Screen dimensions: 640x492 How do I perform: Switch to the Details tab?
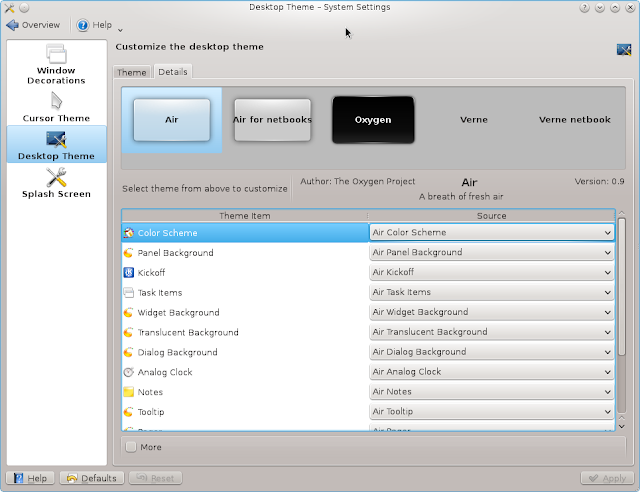coord(173,72)
